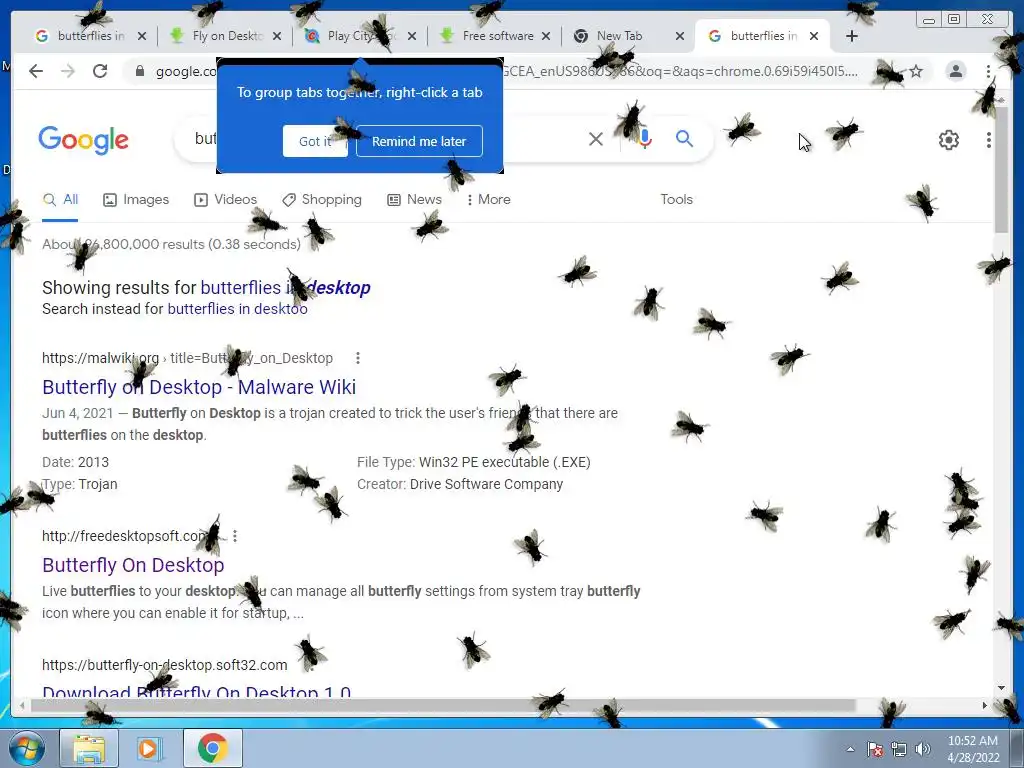Search instead for butterflies in desktoo

pos(237,309)
